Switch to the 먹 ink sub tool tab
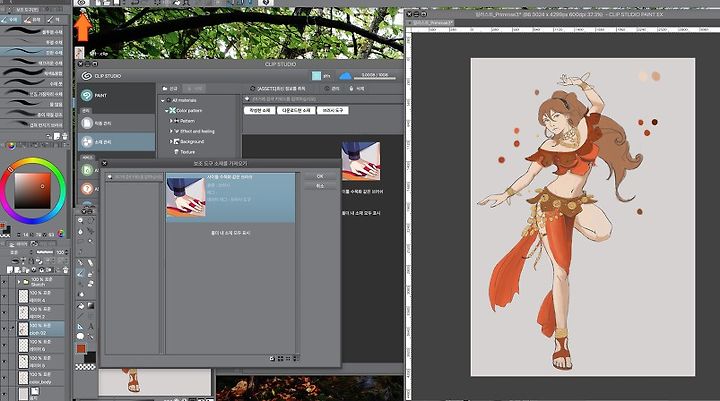 point(54,19)
